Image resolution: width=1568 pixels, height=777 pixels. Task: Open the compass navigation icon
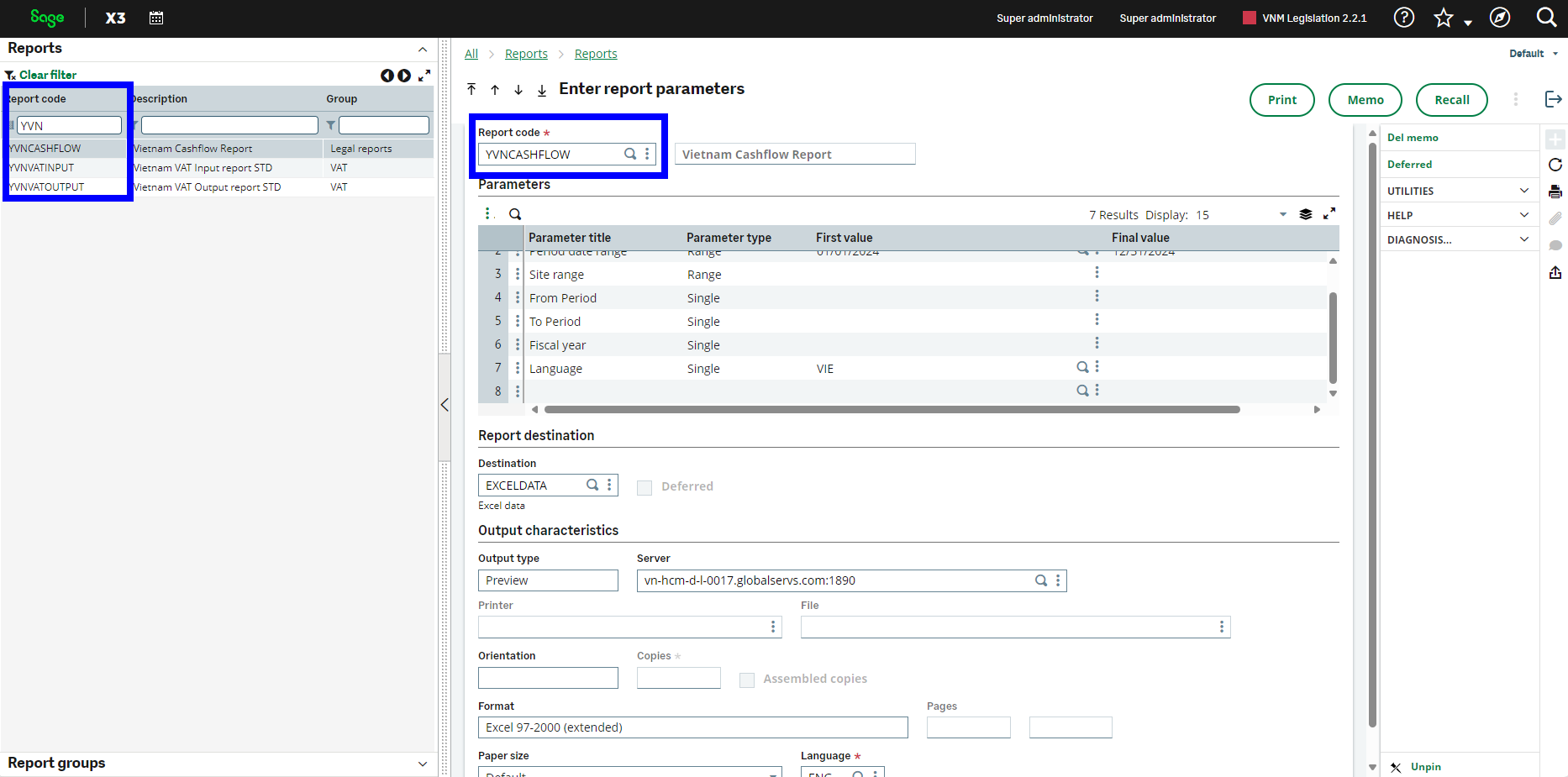pyautogui.click(x=1500, y=18)
